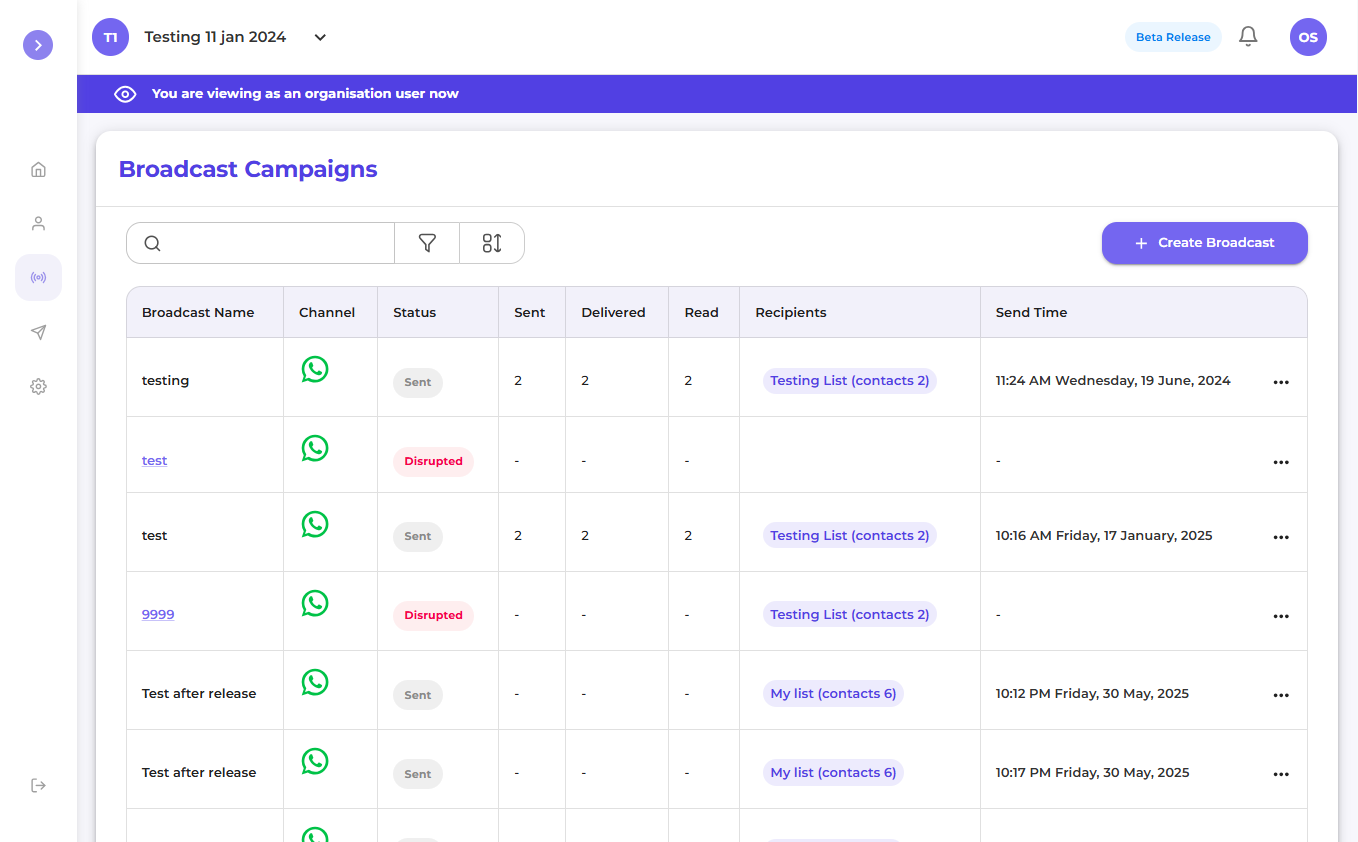Expand the sidebar with the arrow button
1358x842 pixels.
[38, 45]
